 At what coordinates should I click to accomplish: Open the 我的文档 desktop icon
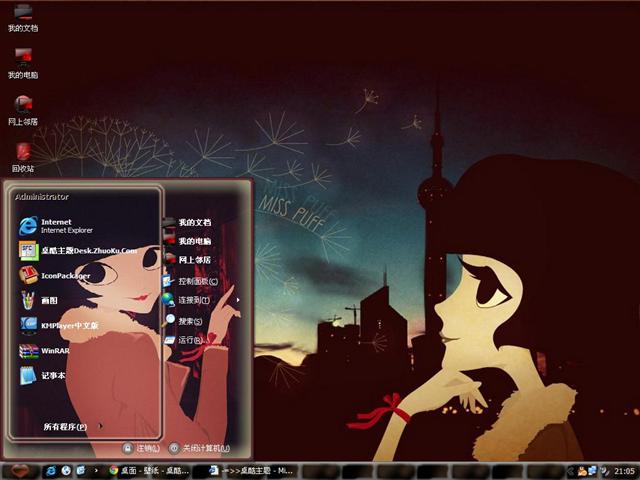click(x=23, y=19)
